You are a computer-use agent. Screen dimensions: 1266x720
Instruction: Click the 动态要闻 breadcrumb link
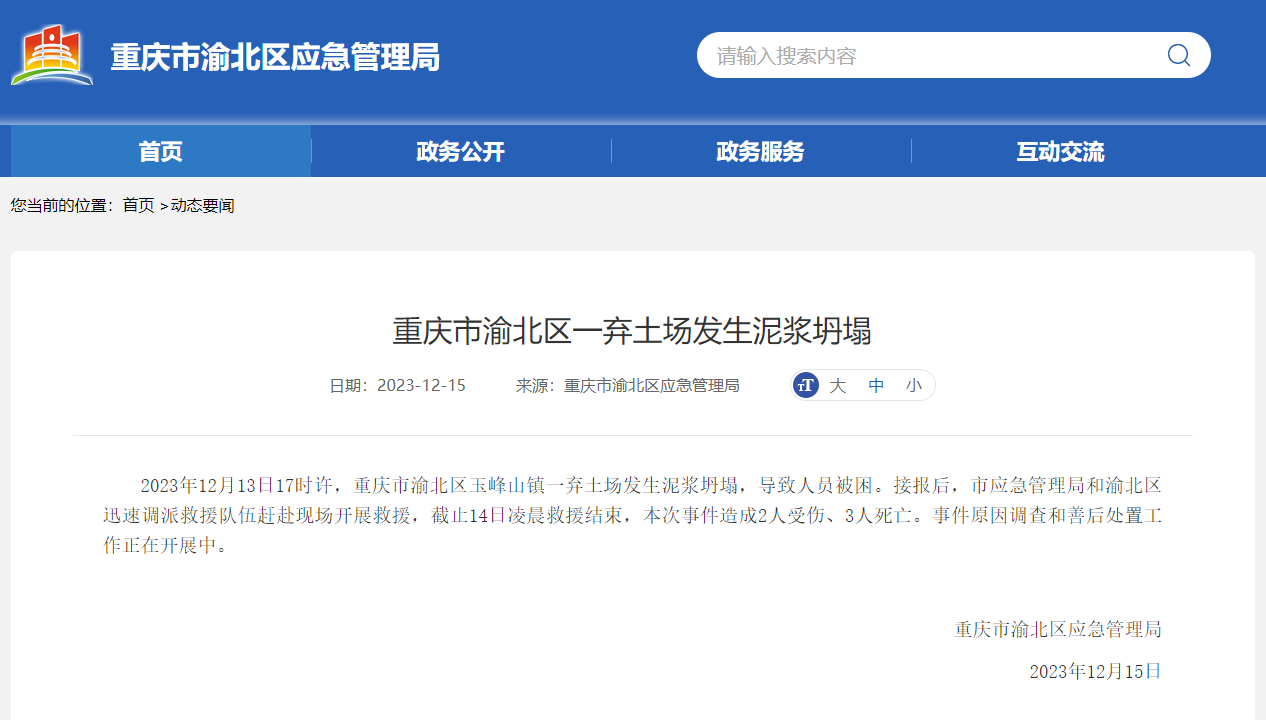203,205
